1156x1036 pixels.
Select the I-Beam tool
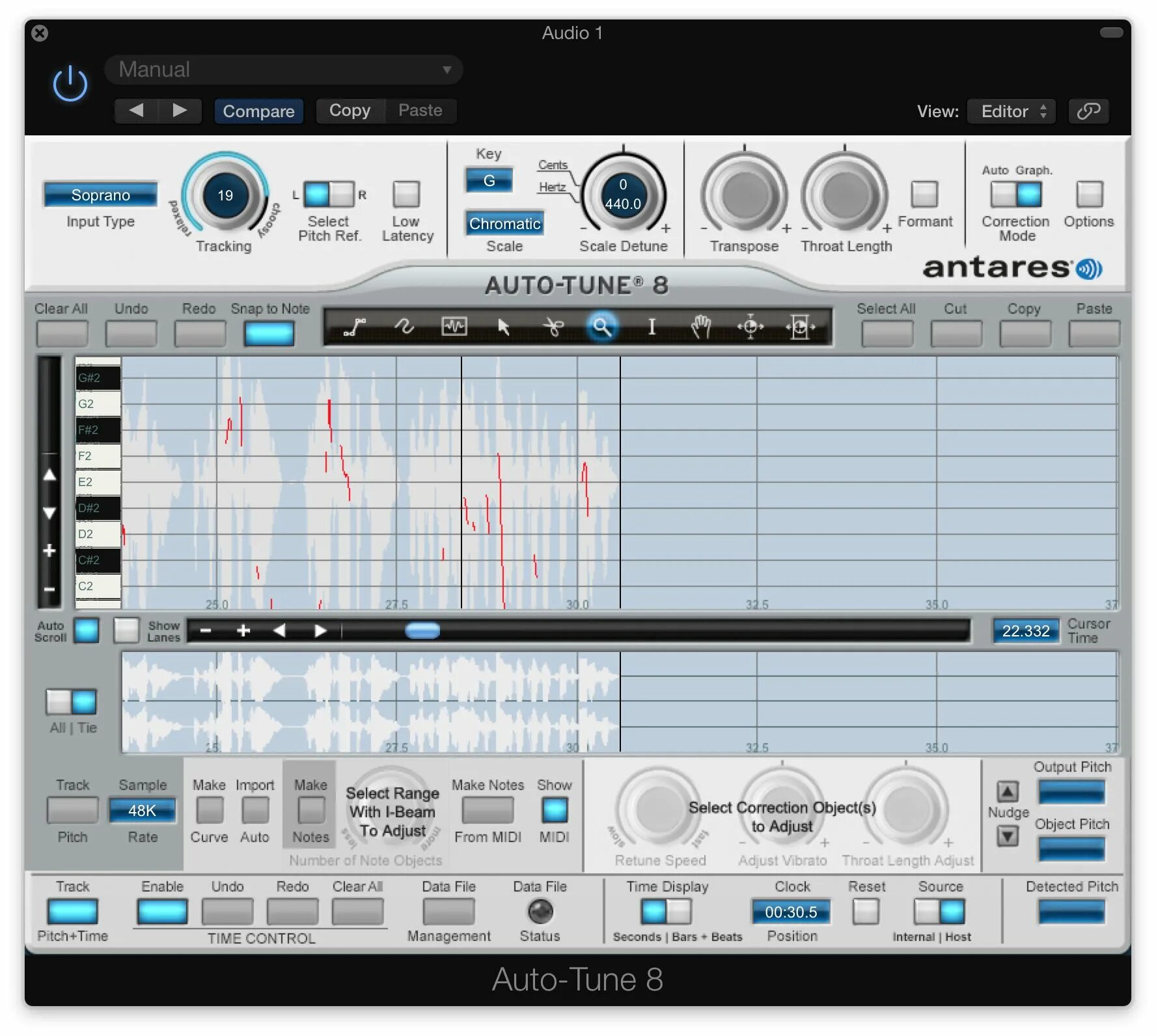pyautogui.click(x=652, y=326)
